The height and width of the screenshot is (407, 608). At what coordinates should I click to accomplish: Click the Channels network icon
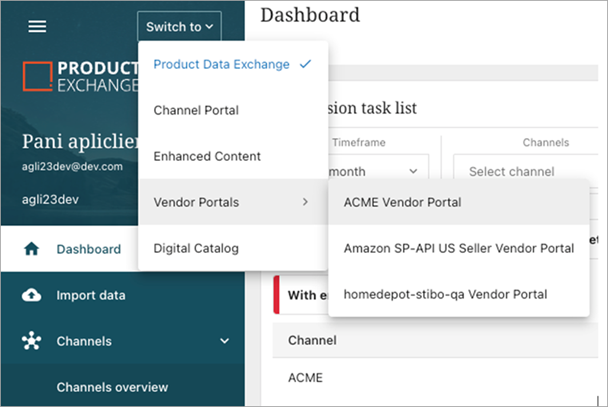tap(31, 341)
